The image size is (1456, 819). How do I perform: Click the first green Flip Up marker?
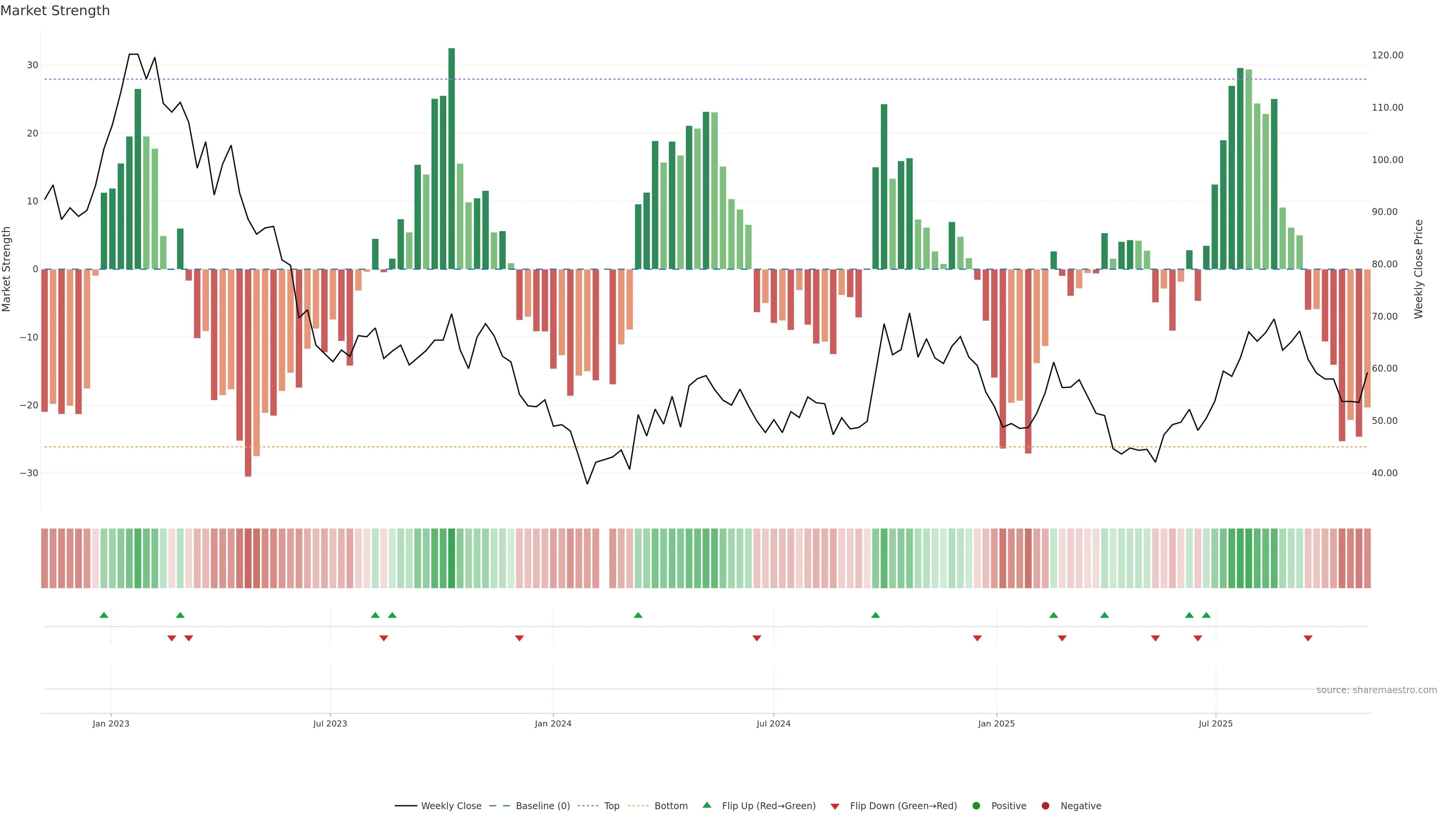click(104, 615)
